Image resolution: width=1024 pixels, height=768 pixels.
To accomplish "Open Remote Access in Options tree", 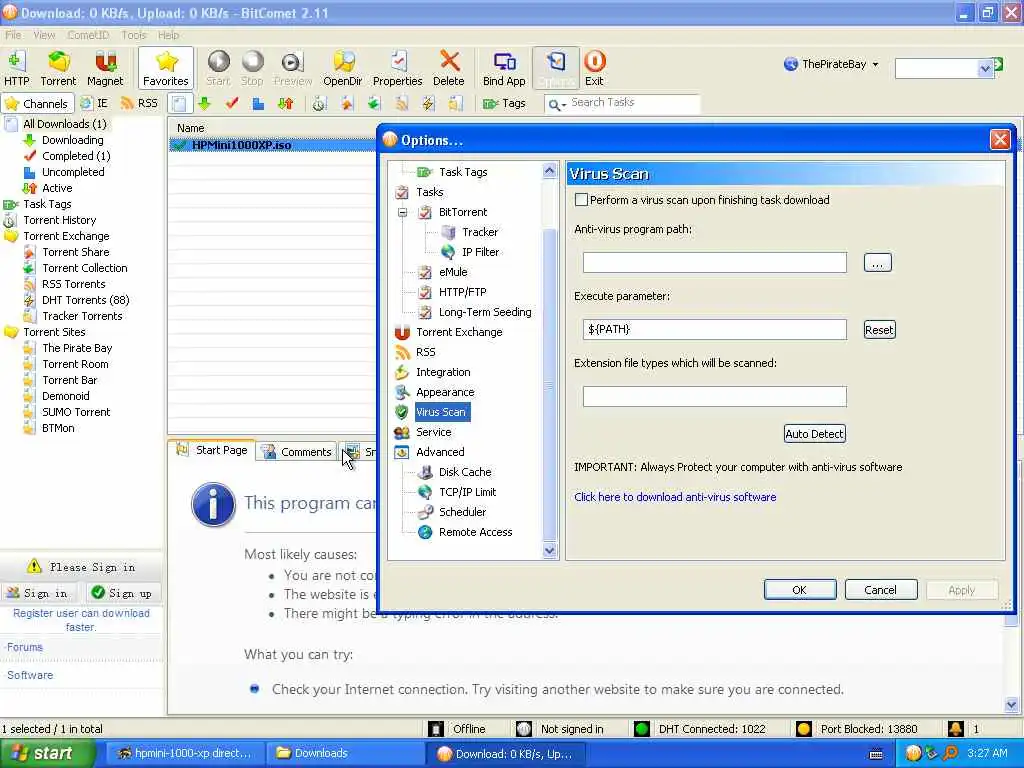I will 475,532.
